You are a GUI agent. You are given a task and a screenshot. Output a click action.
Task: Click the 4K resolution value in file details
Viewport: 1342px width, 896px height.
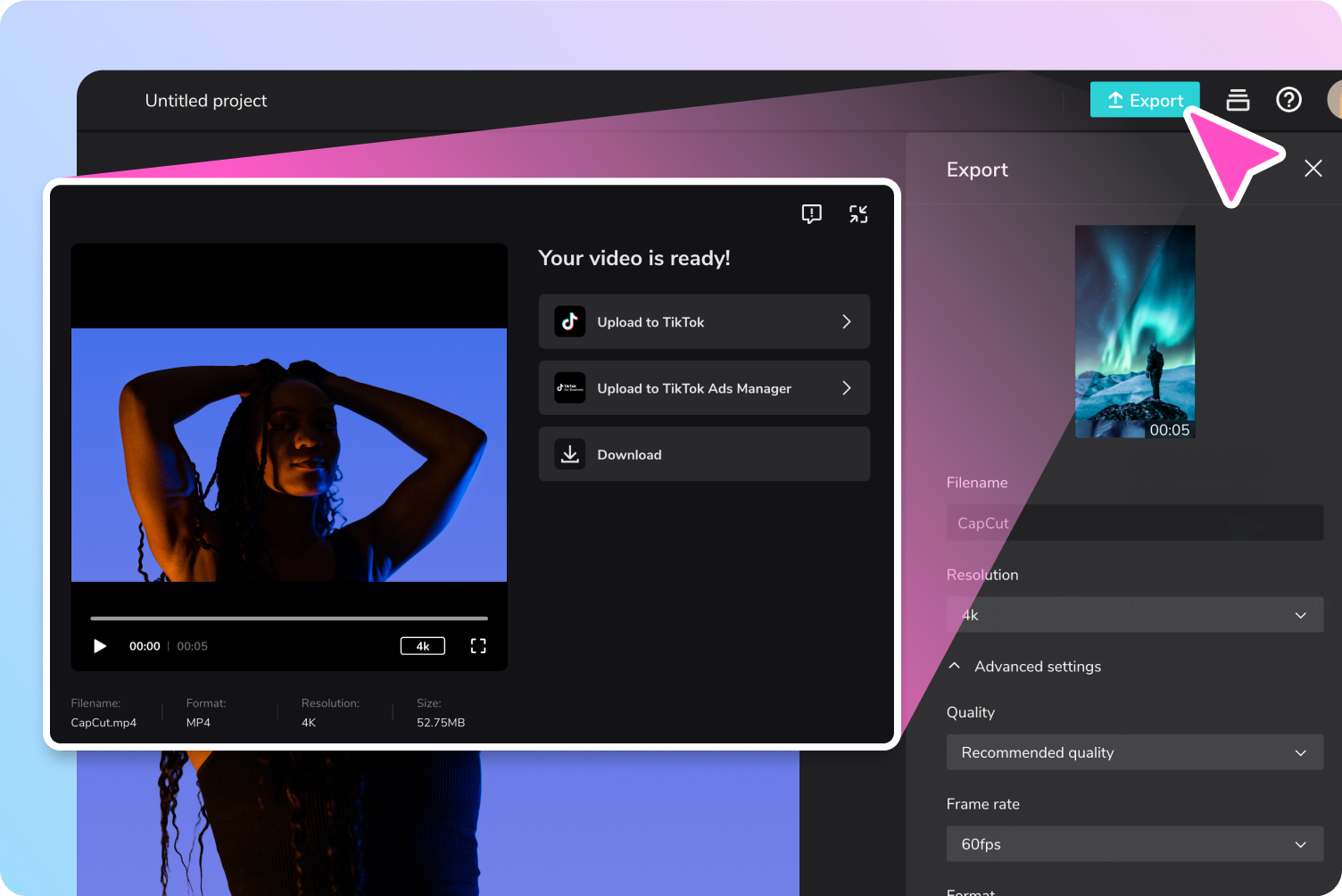click(x=309, y=723)
